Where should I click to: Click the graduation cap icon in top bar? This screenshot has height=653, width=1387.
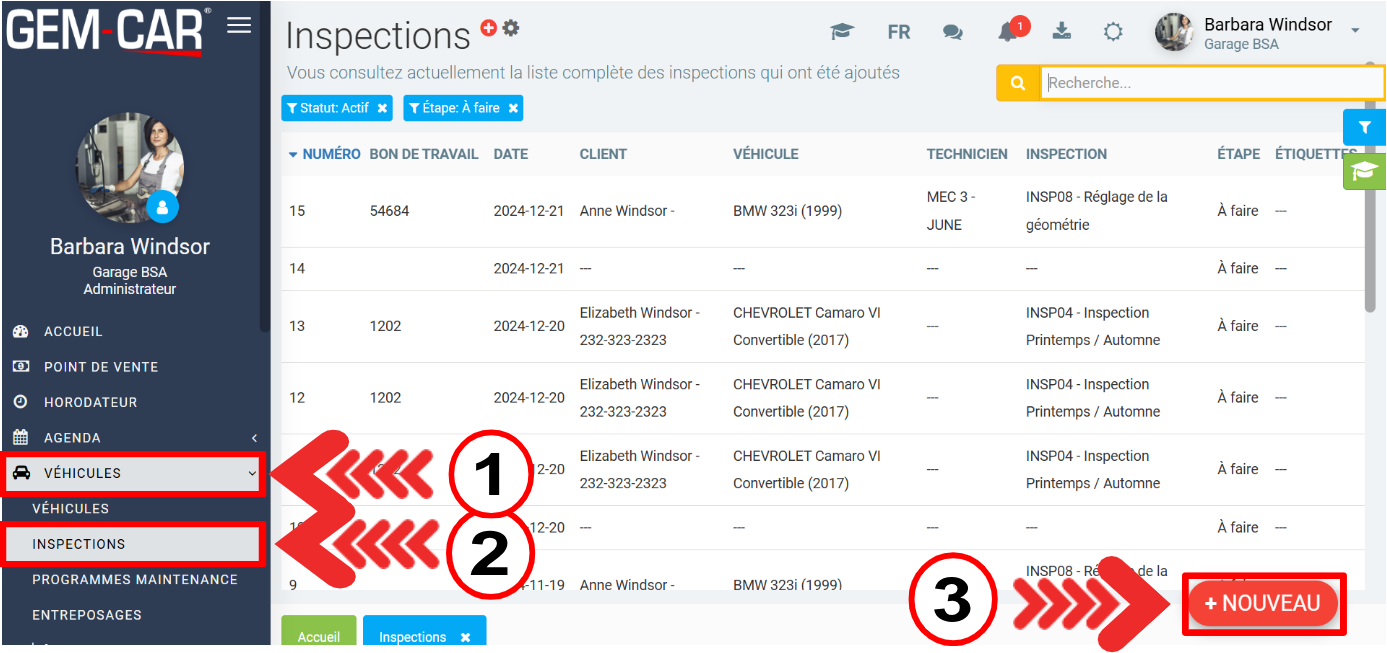[842, 32]
